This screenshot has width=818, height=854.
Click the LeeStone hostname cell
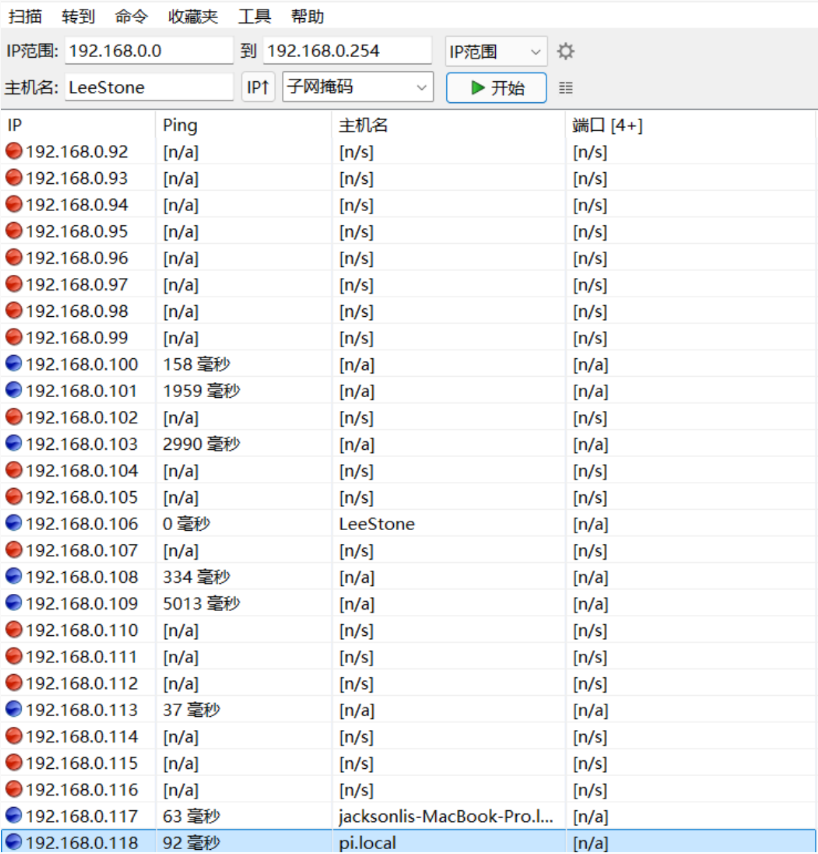377,524
